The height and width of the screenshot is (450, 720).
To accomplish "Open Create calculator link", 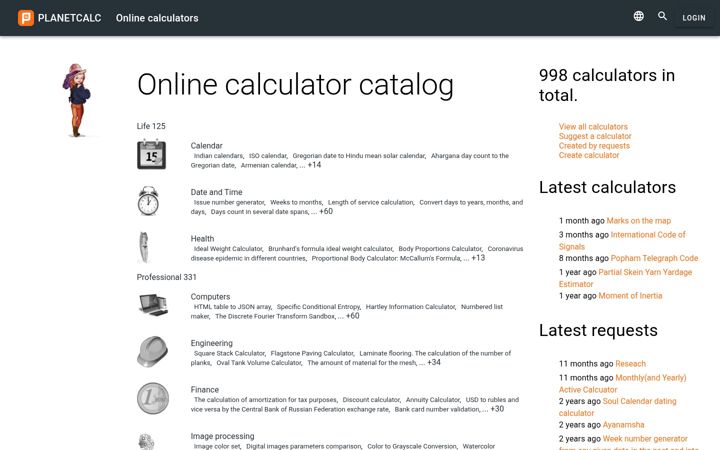I will pos(589,155).
